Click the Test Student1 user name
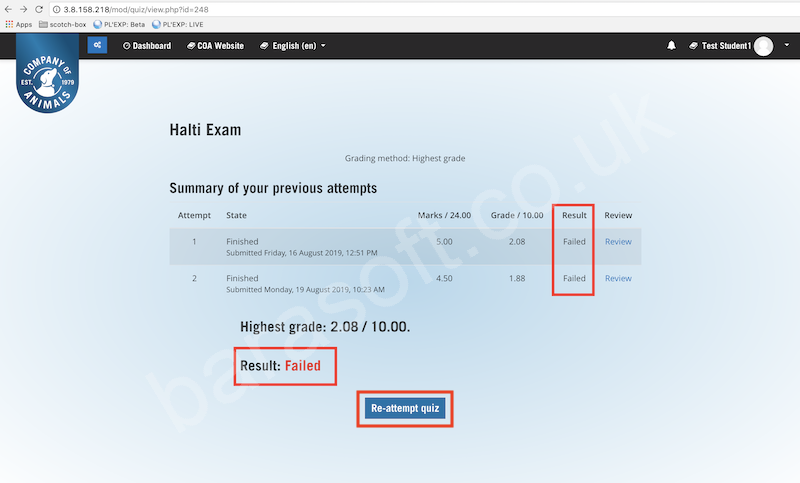This screenshot has width=800, height=483. pos(726,46)
